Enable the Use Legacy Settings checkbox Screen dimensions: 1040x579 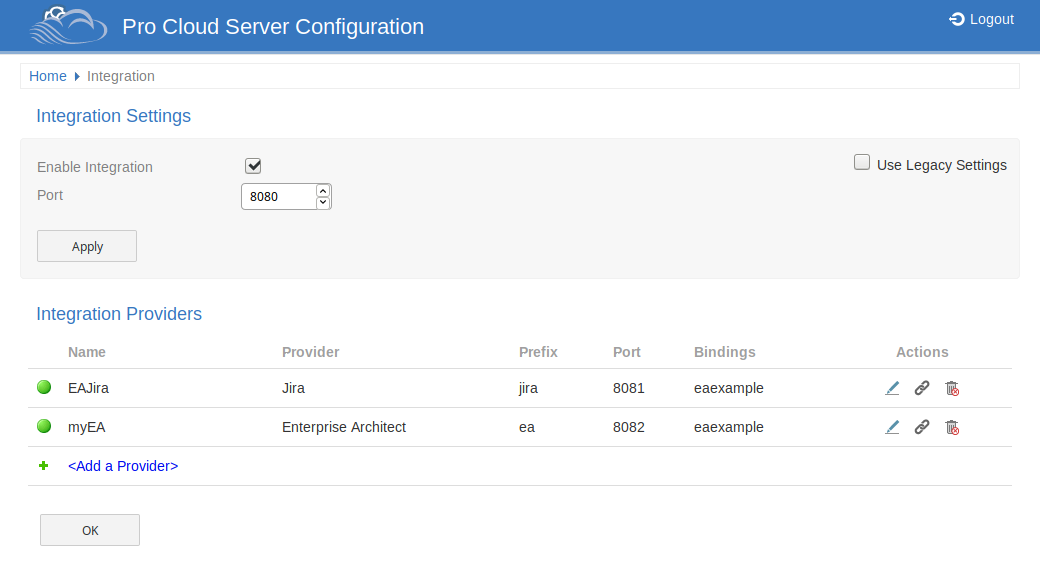[862, 163]
